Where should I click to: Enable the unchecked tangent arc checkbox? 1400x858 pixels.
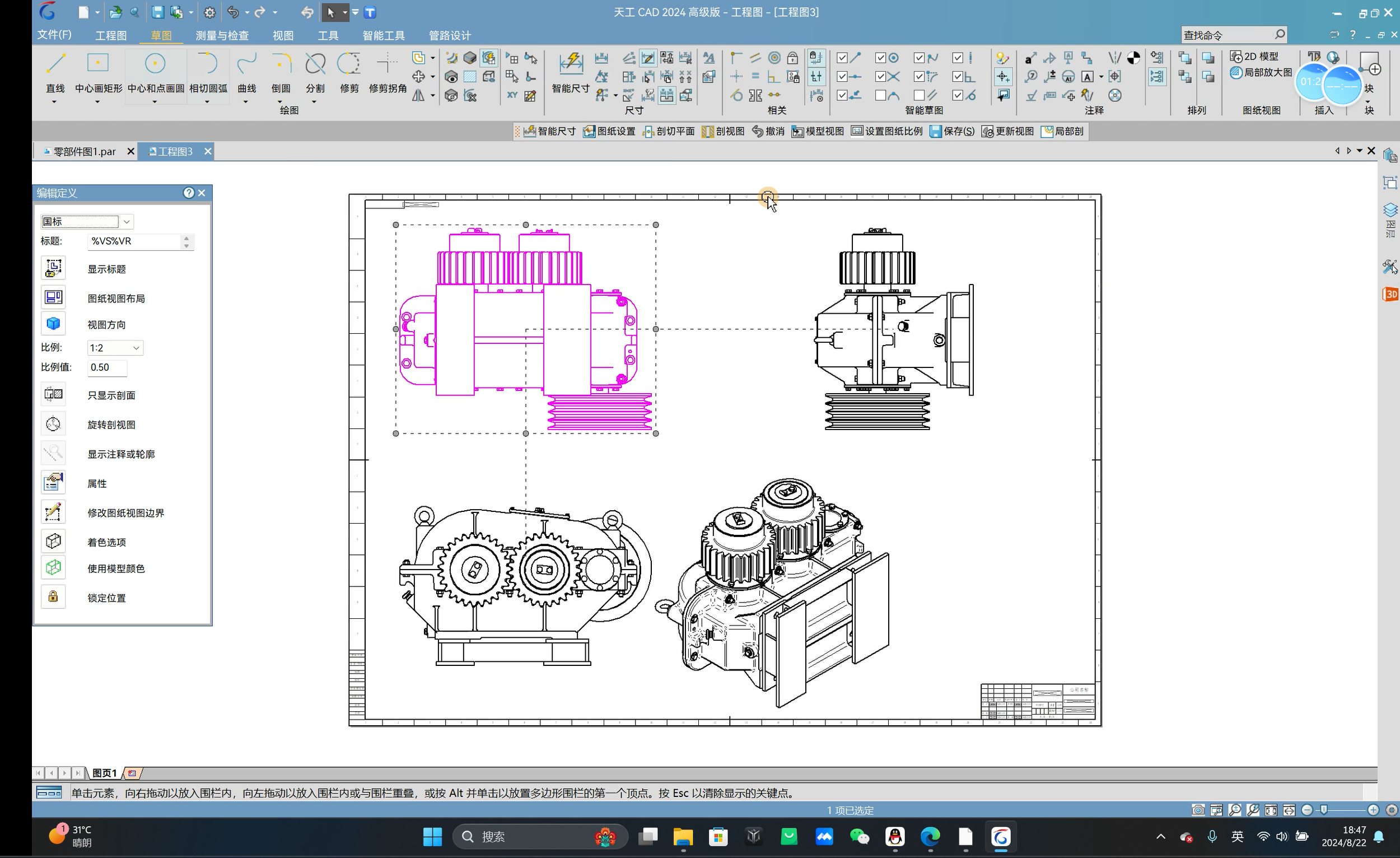pyautogui.click(x=881, y=95)
